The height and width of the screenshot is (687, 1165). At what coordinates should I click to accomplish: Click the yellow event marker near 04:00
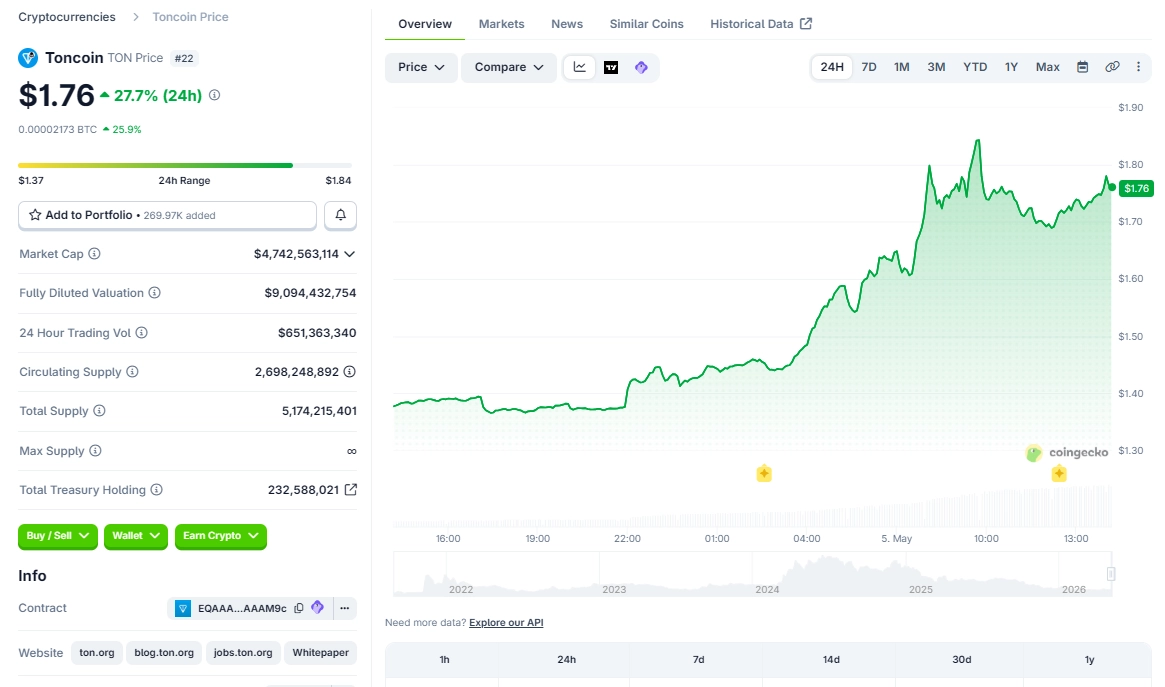pos(764,473)
